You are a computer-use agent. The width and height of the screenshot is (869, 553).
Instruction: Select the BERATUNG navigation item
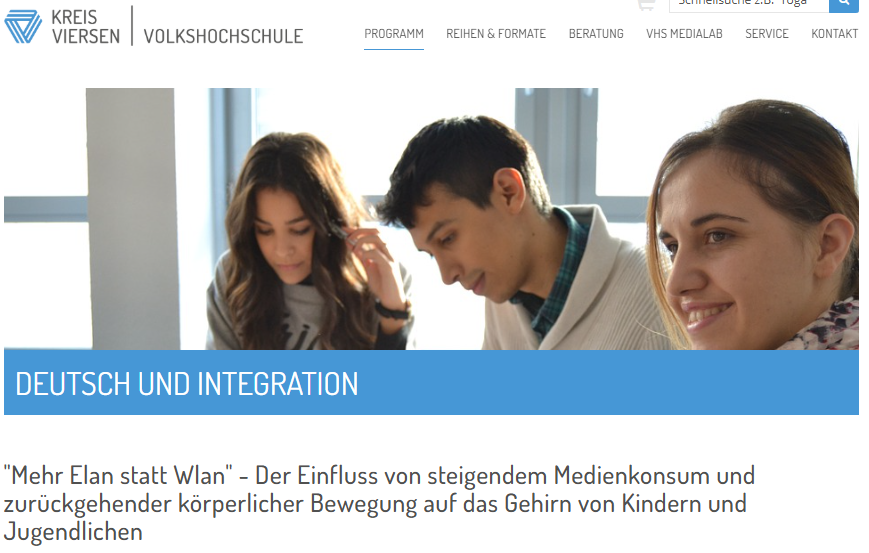pos(596,34)
